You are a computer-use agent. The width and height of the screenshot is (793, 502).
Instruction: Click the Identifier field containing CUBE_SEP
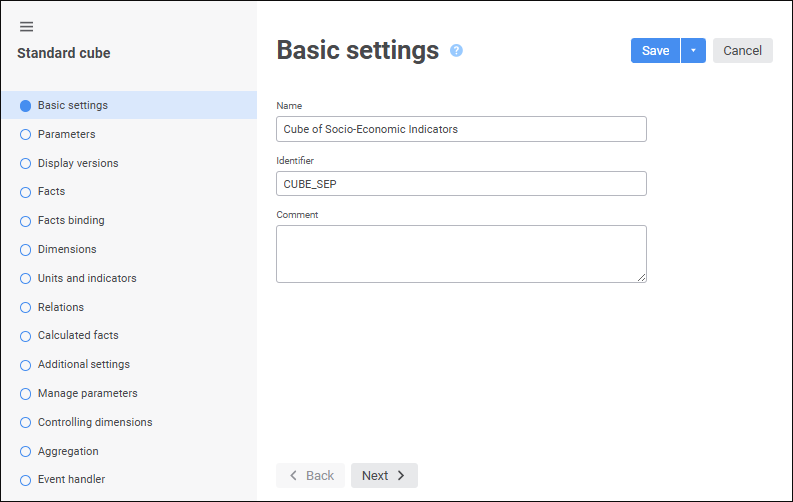pos(461,183)
